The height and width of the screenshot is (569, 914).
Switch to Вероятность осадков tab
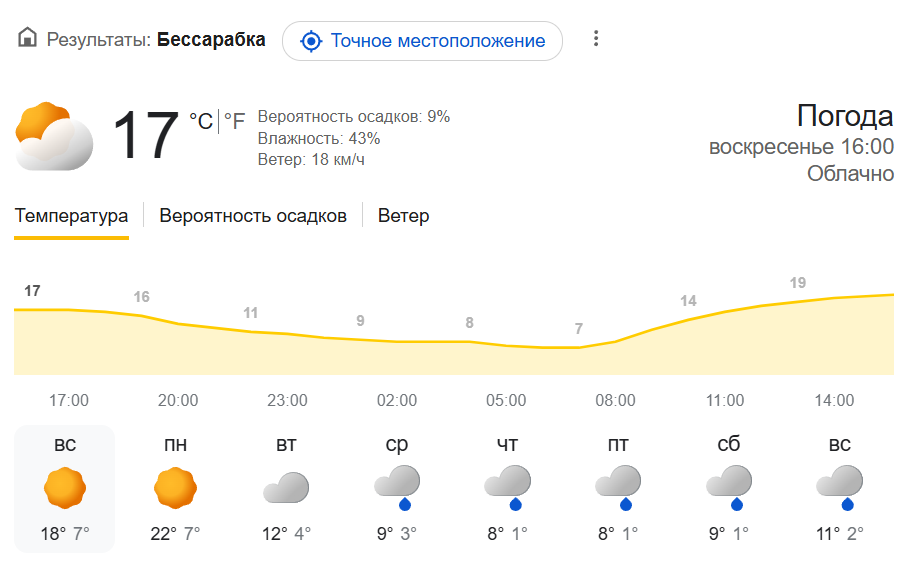(253, 216)
